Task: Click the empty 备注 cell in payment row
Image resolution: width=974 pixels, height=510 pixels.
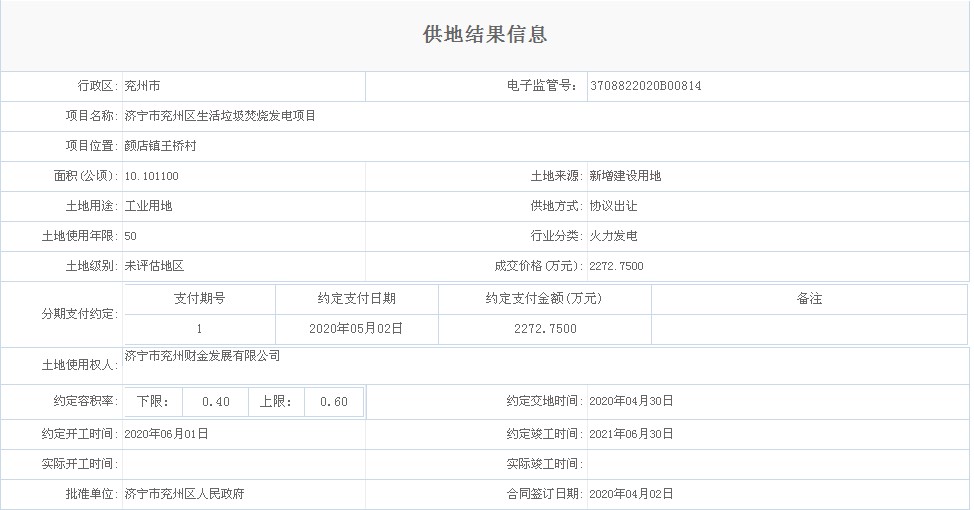Action: click(809, 328)
